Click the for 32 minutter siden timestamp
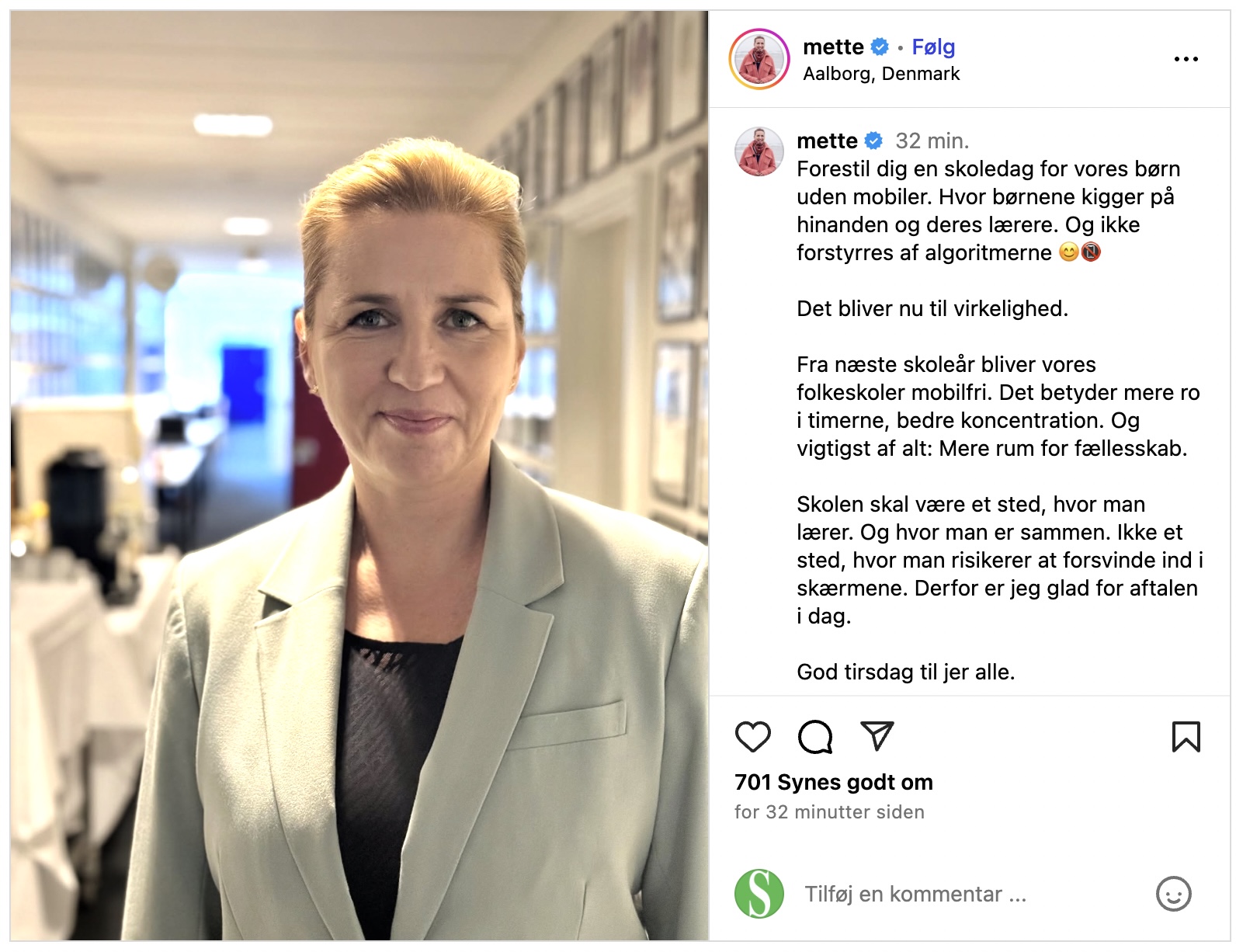The width and height of the screenshot is (1236, 952). coord(829,811)
